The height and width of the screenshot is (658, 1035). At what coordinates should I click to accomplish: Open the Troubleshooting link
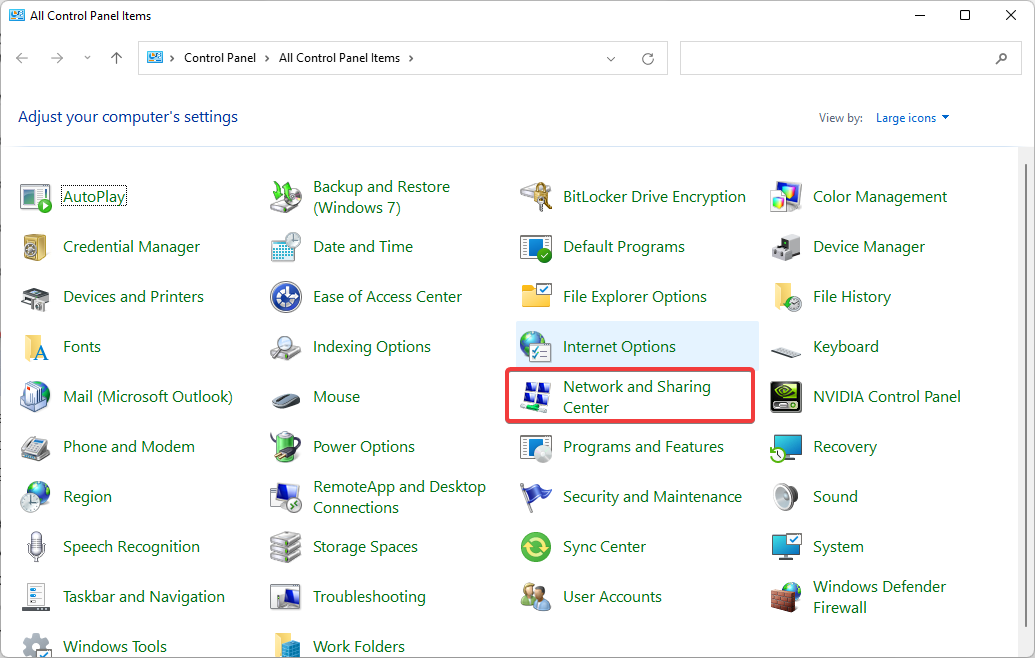369,597
